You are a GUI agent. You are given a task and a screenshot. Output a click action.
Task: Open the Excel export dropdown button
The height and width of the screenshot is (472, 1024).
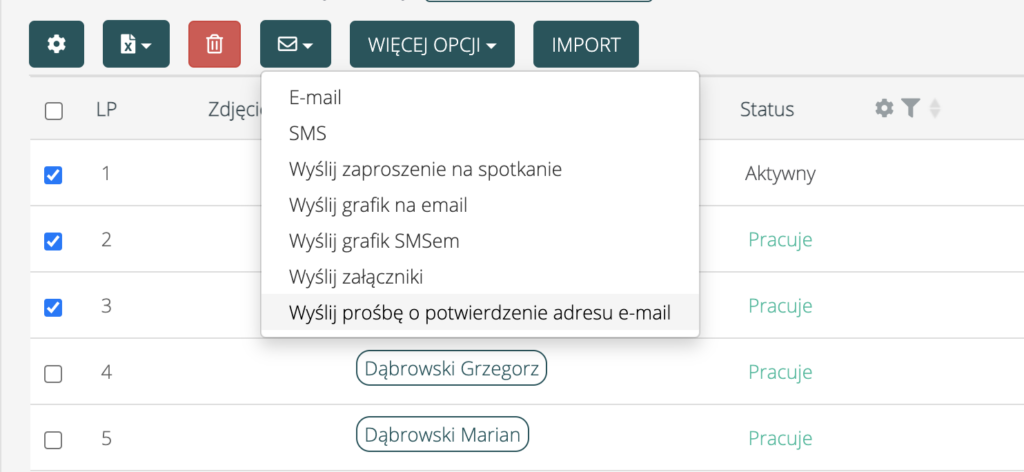[135, 45]
